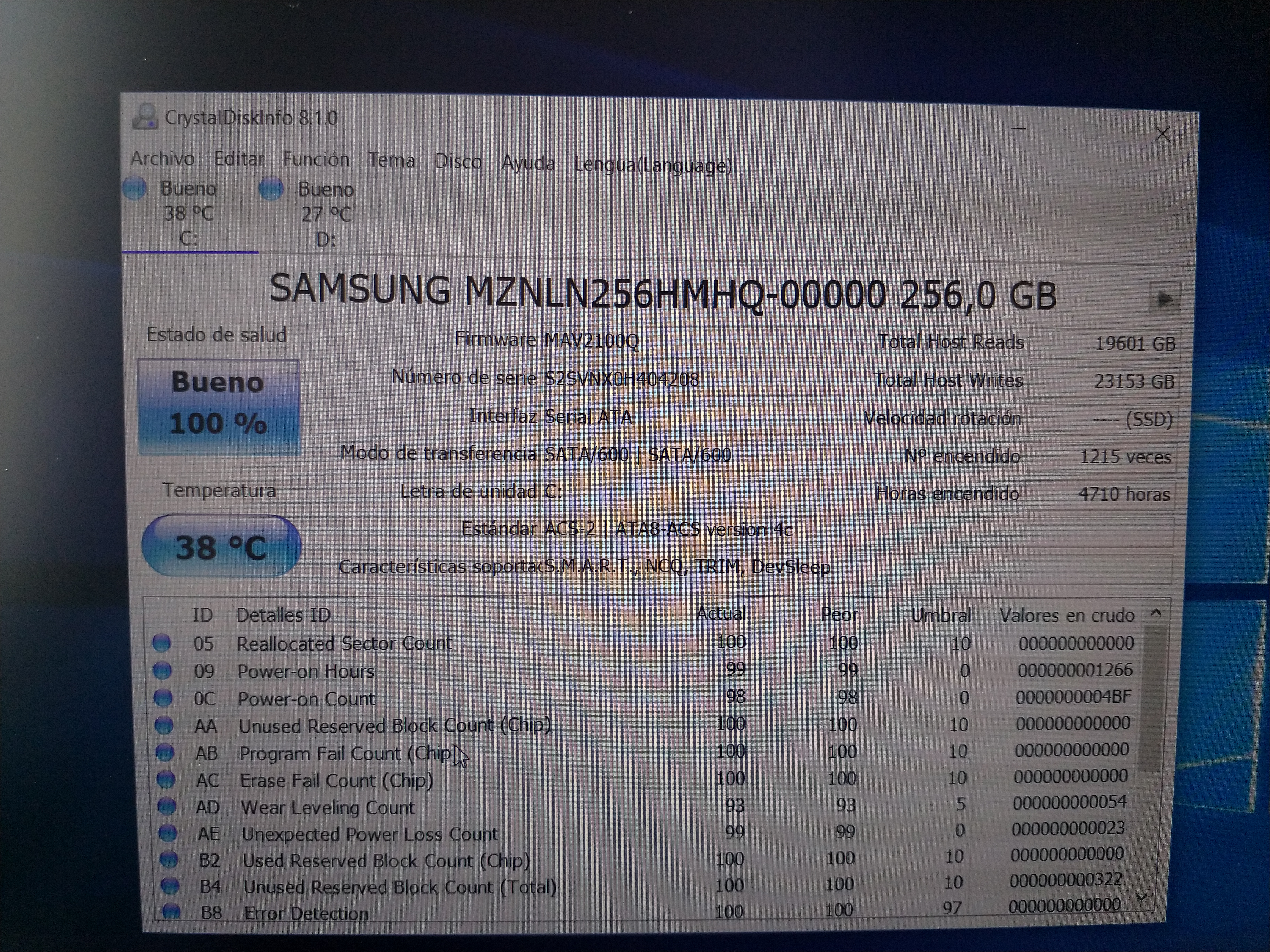Click status orb of attribute AB

(x=165, y=752)
